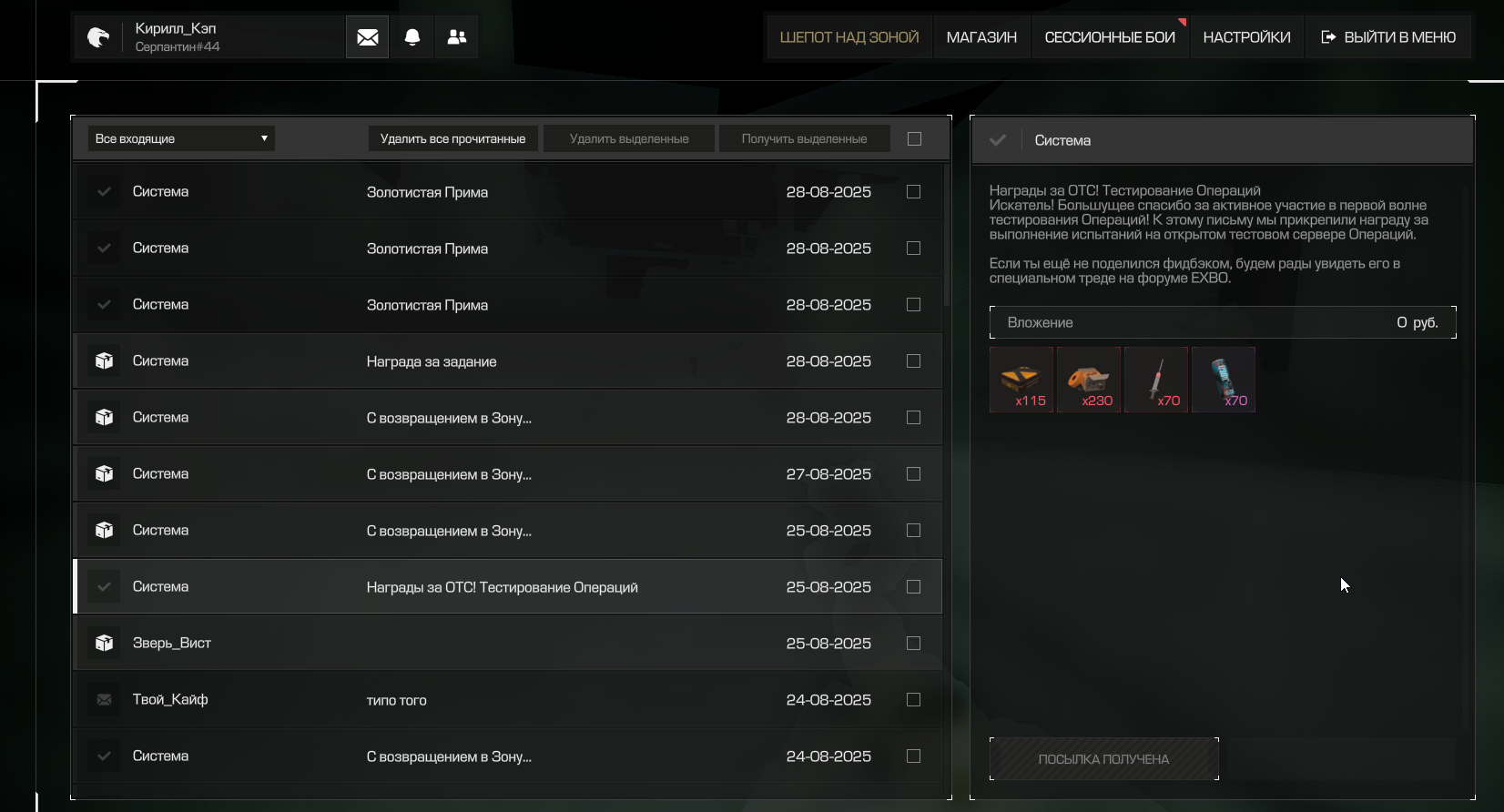Open the friends list icon
Image resolution: width=1504 pixels, height=812 pixels.
[457, 37]
